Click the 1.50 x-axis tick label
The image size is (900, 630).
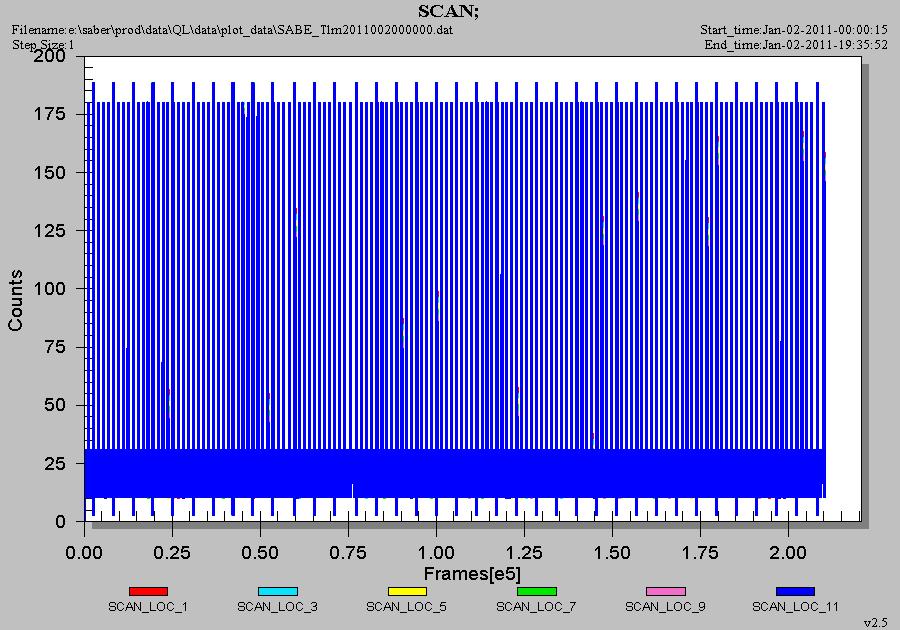tap(612, 553)
